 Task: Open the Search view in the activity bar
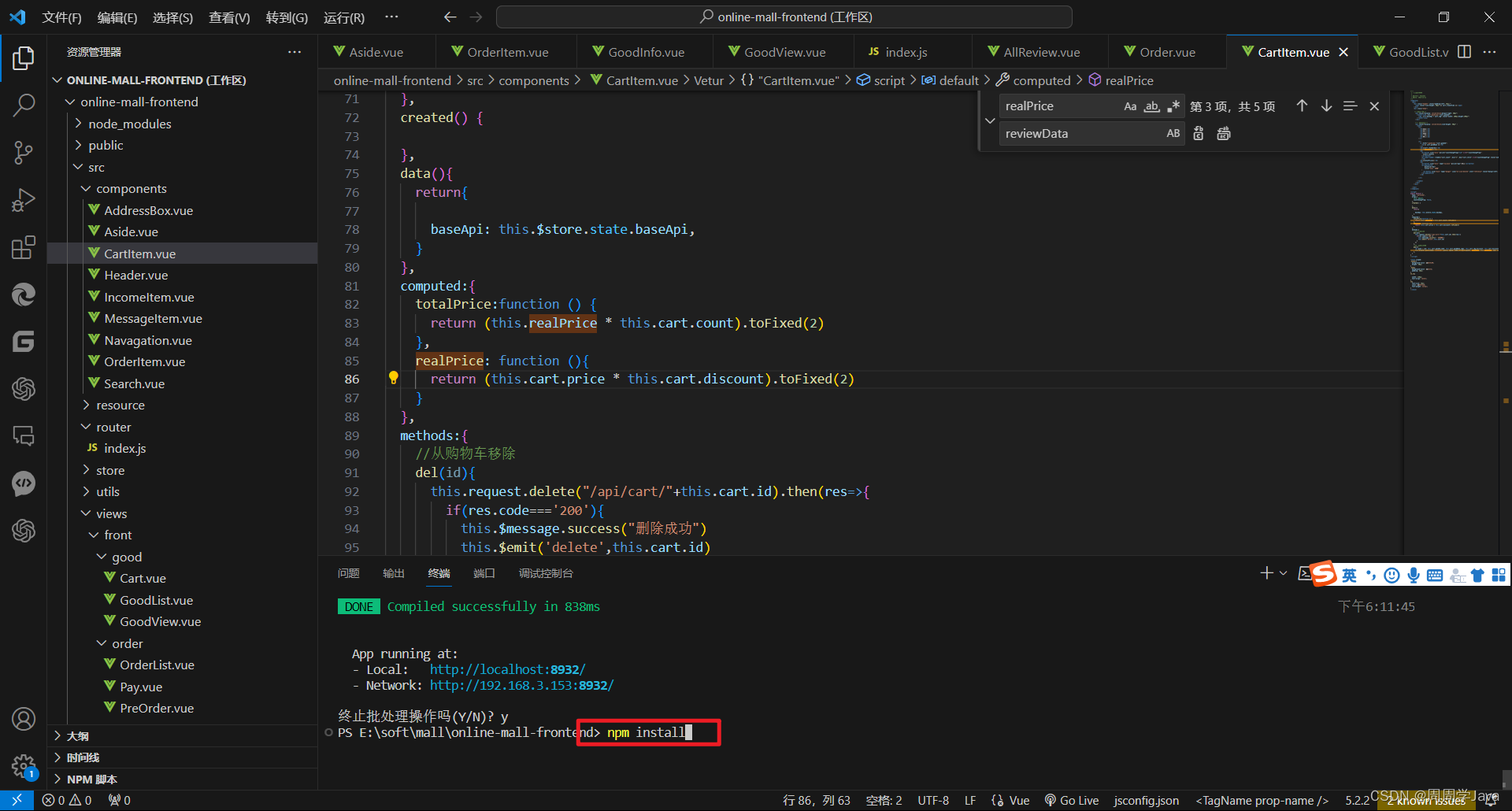[24, 105]
